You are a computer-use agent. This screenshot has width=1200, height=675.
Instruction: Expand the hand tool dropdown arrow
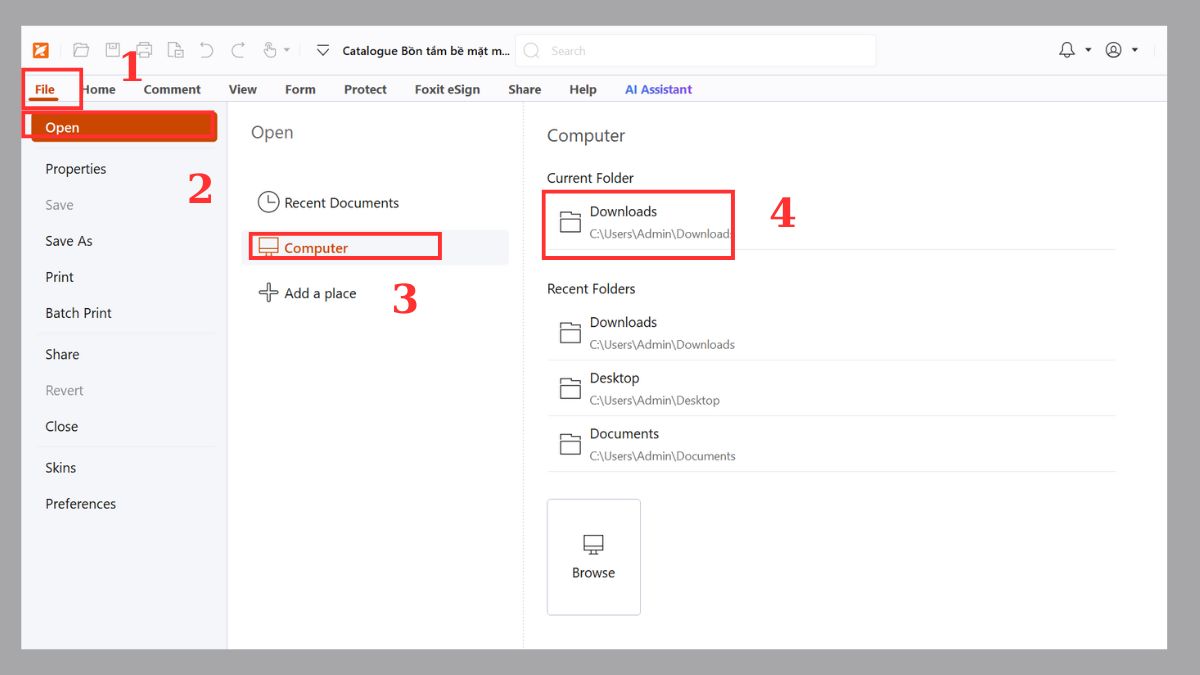click(x=287, y=50)
